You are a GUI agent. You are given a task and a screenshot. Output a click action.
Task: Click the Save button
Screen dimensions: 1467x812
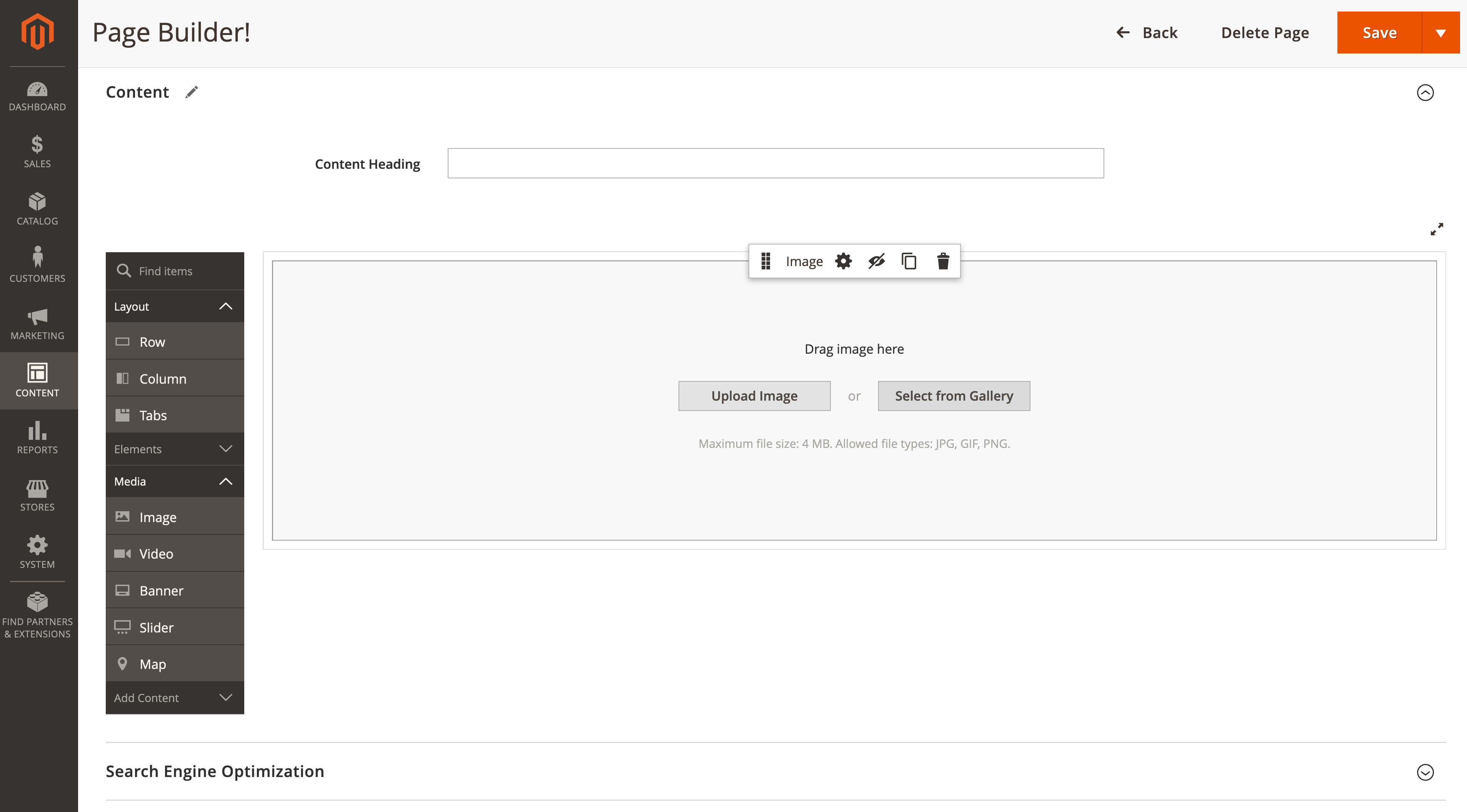click(1379, 32)
